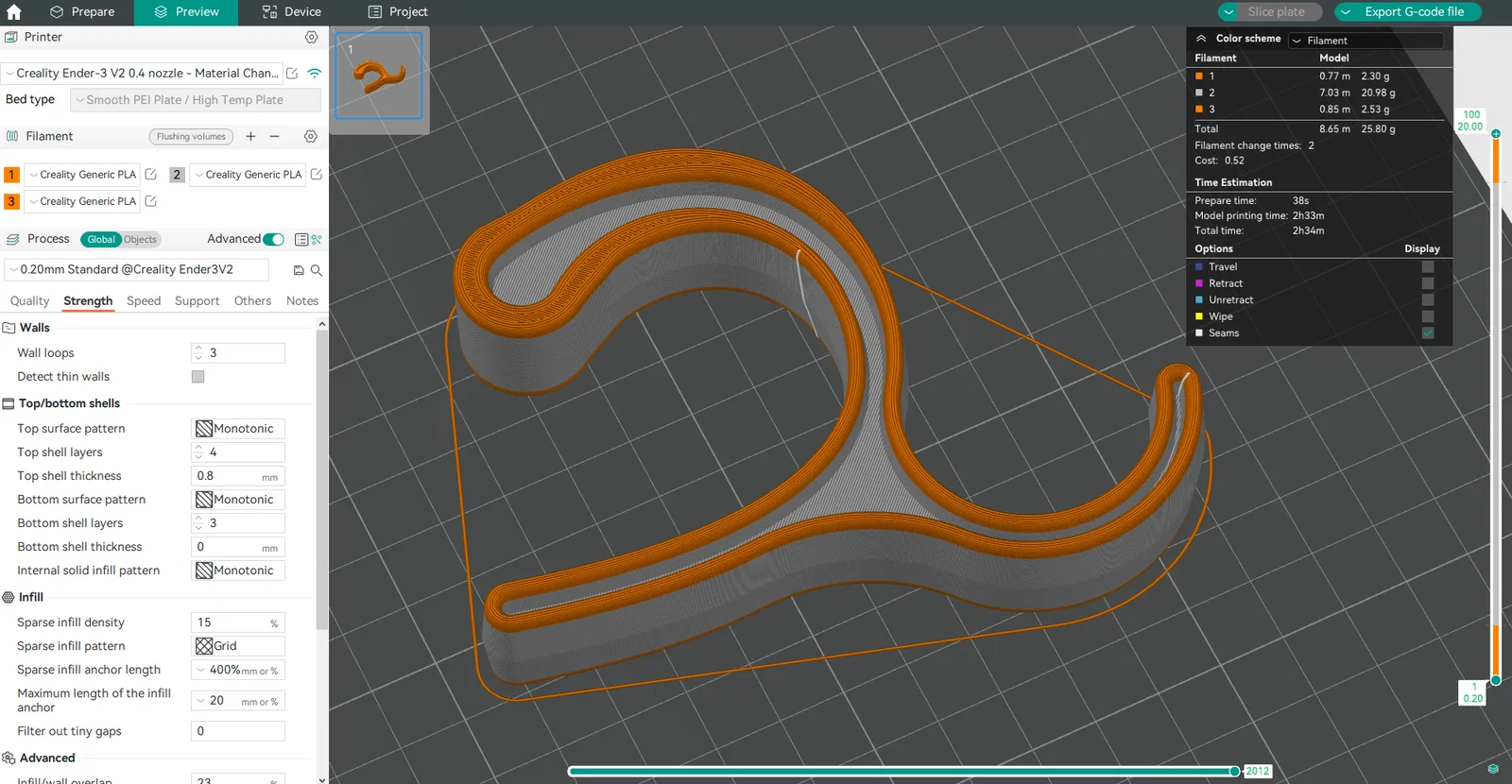
Task: Click the Process panel icon
Action: [12, 239]
